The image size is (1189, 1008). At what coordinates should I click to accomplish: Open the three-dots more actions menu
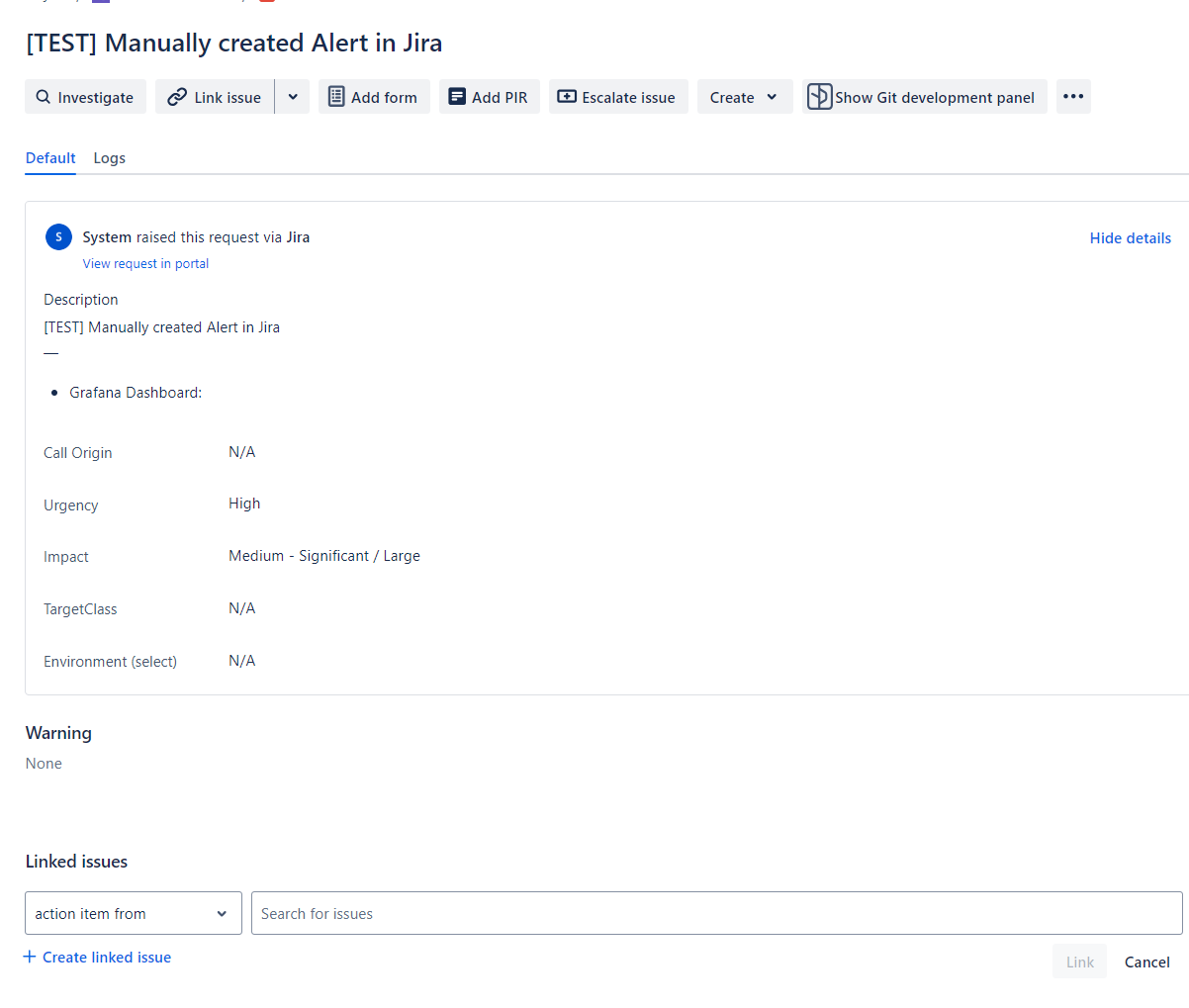(1073, 97)
